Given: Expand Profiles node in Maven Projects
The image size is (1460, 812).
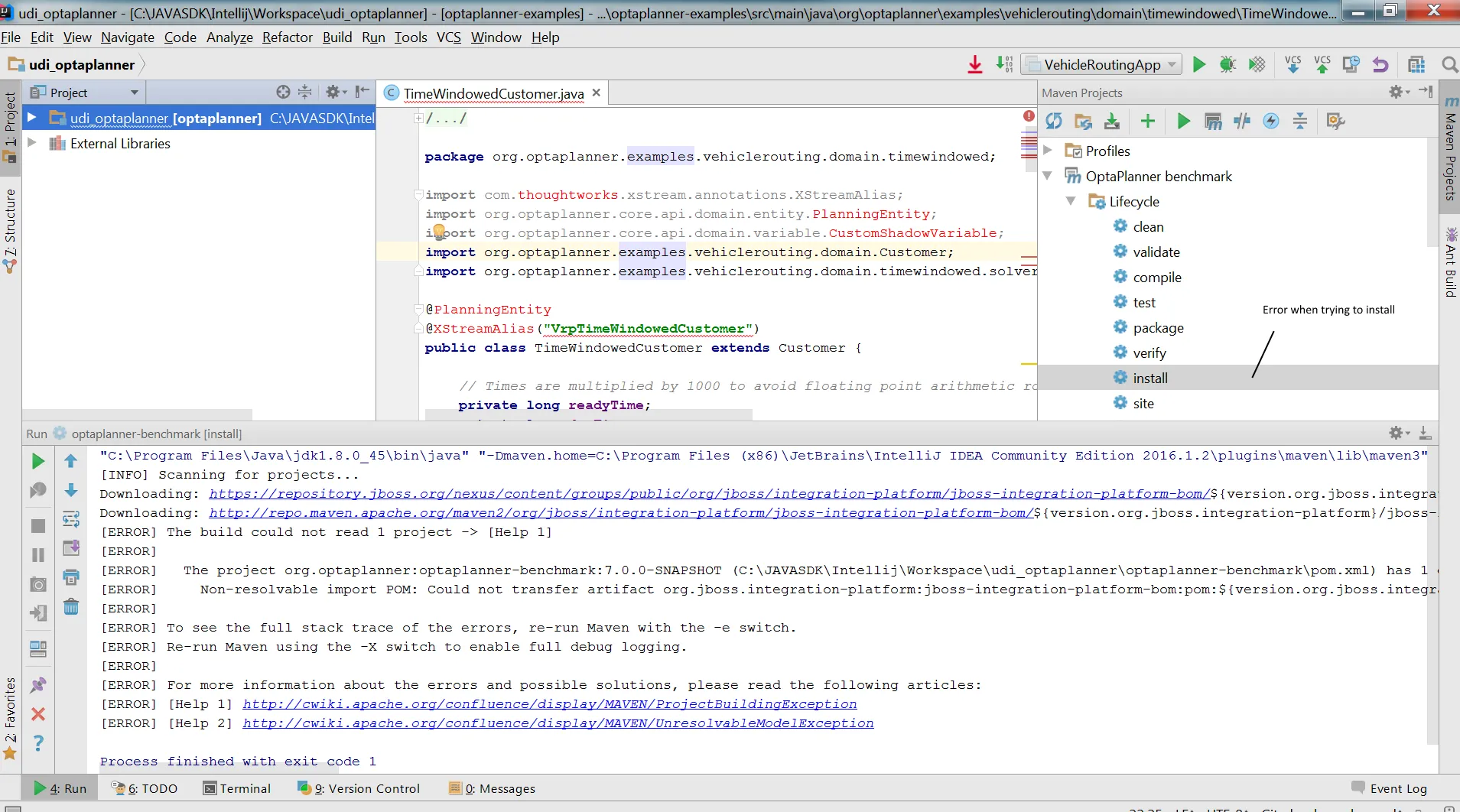Looking at the screenshot, I should 1049,151.
